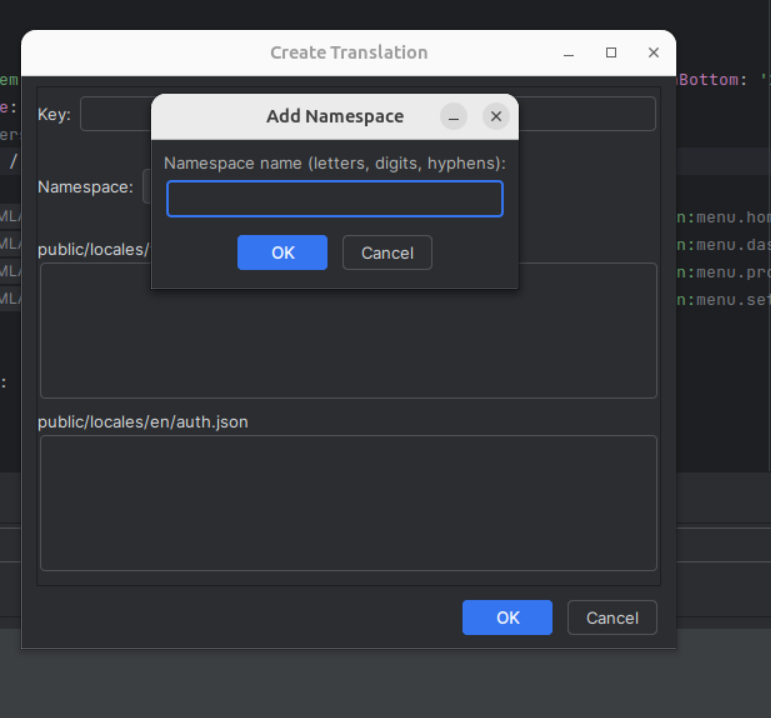The height and width of the screenshot is (718, 771).
Task: Click the public/locales/en/auth.json text area
Action: pos(349,503)
